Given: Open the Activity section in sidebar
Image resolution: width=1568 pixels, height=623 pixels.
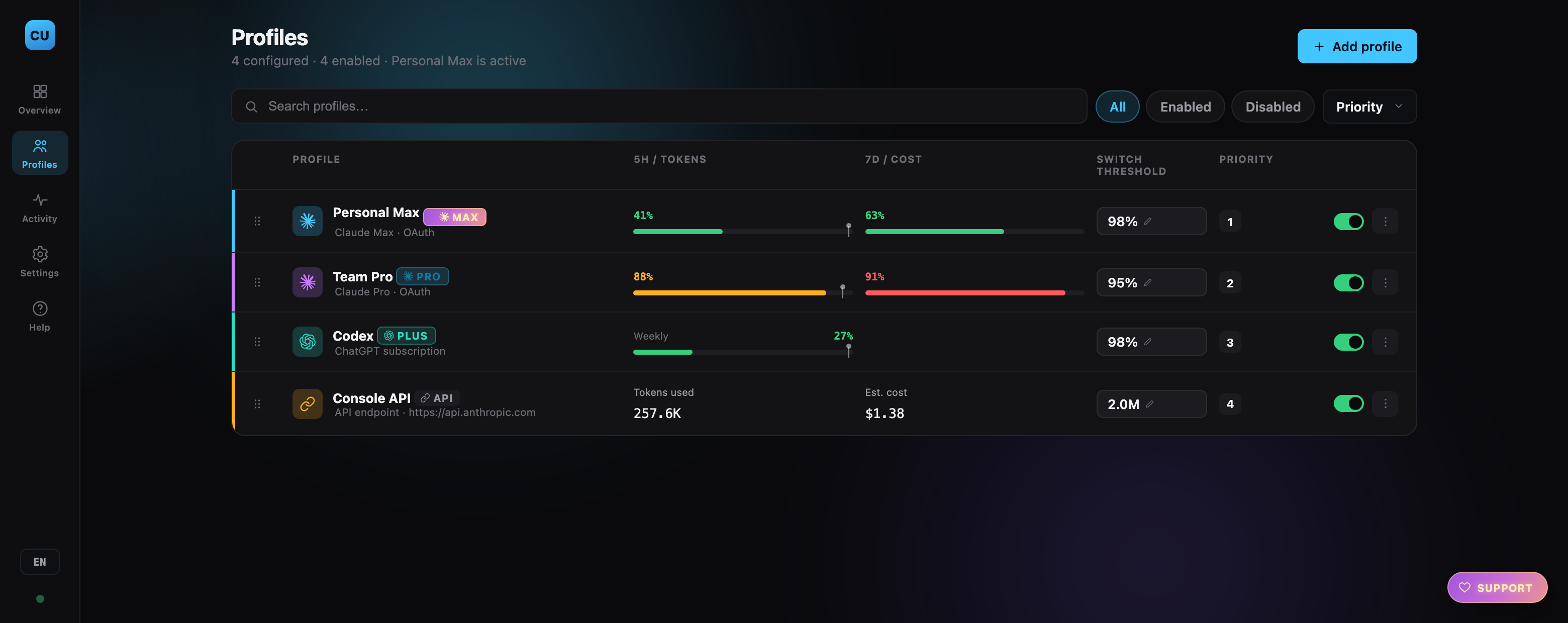Looking at the screenshot, I should point(40,208).
